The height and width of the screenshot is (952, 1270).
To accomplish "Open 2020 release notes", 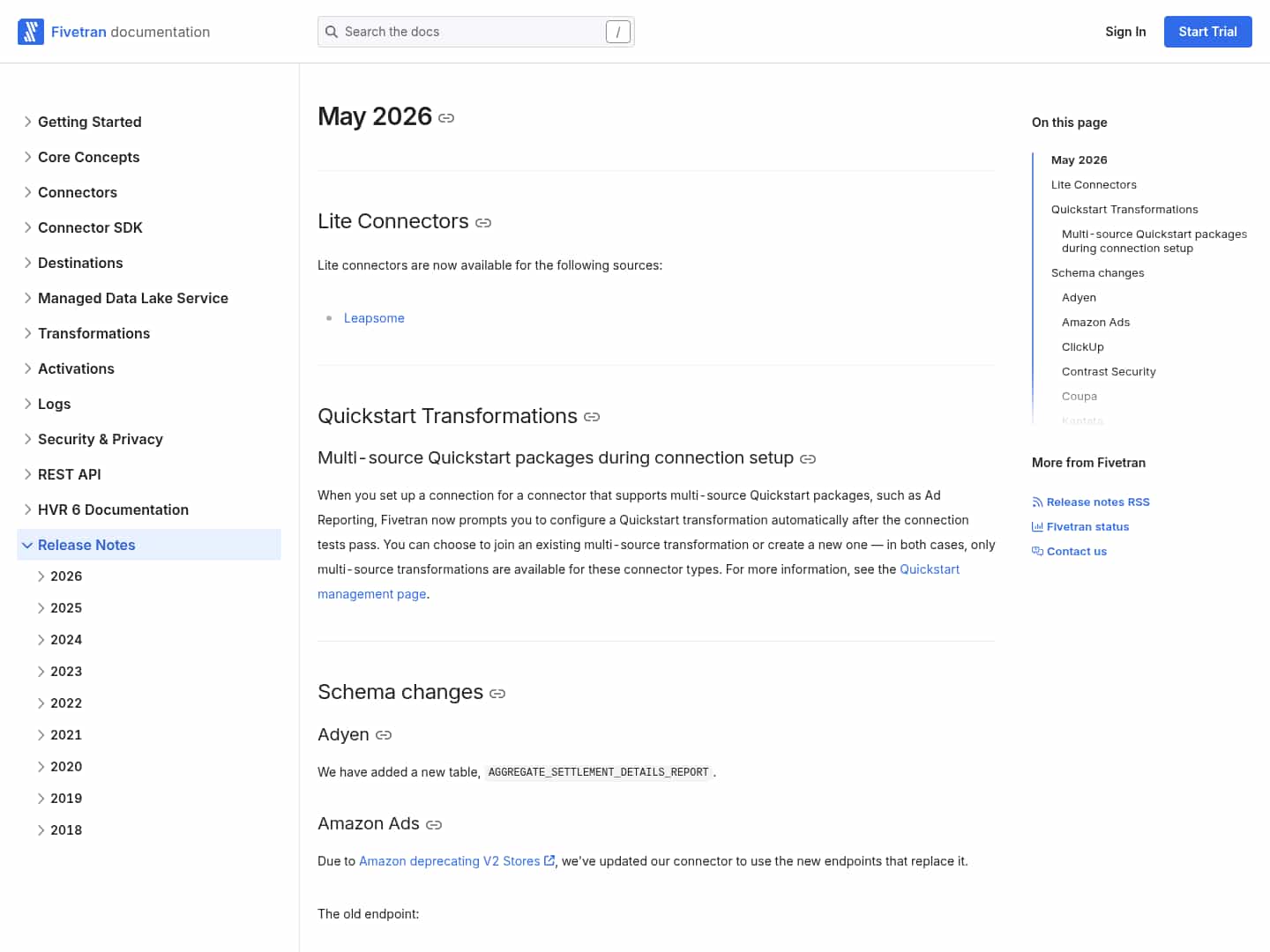I will (x=66, y=767).
